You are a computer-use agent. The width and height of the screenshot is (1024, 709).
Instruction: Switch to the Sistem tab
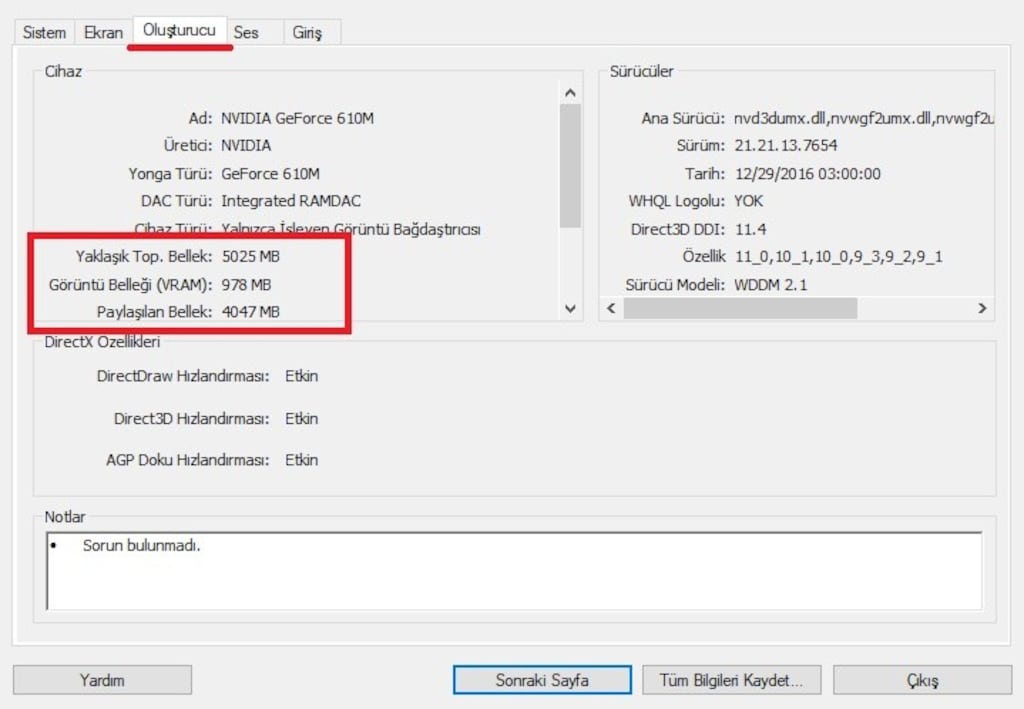coord(44,32)
